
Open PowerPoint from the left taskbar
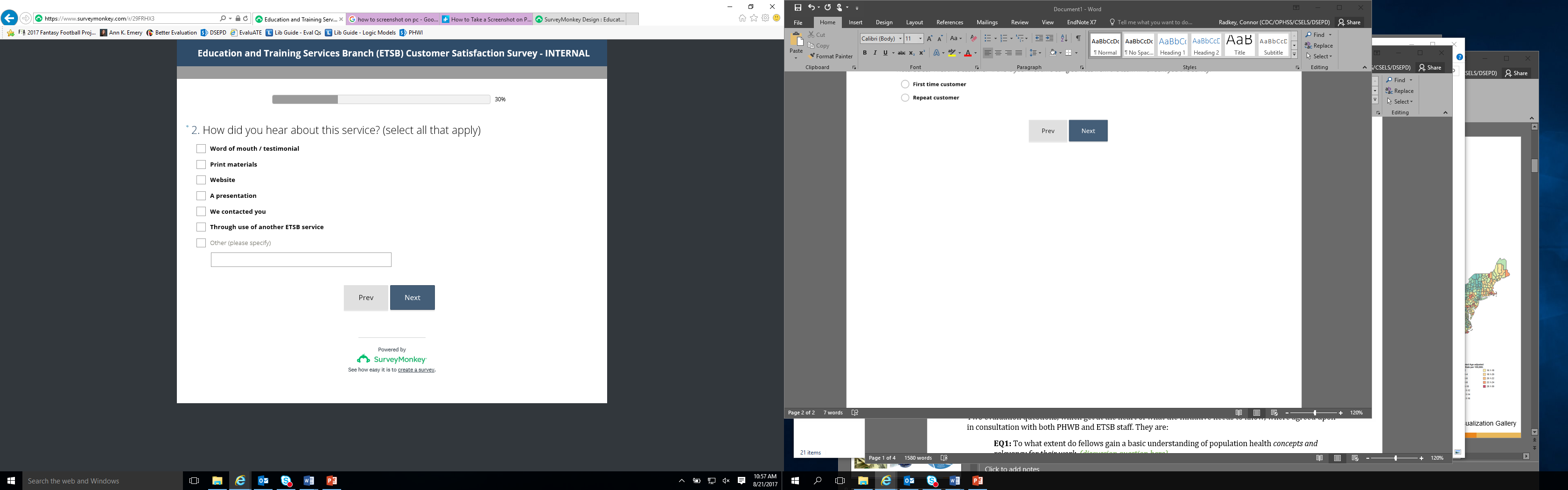[332, 481]
